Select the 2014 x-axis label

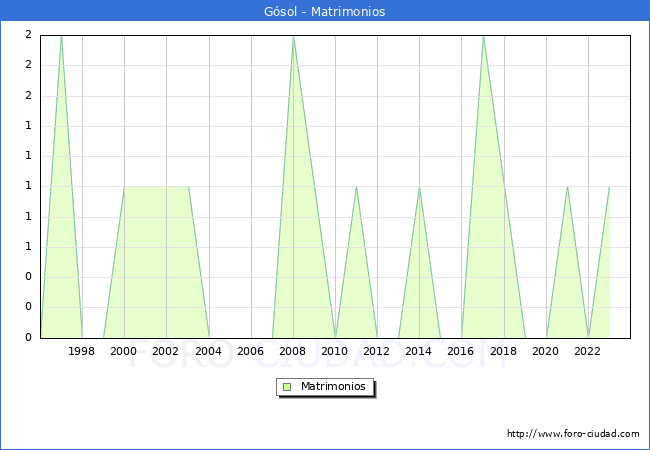click(419, 351)
